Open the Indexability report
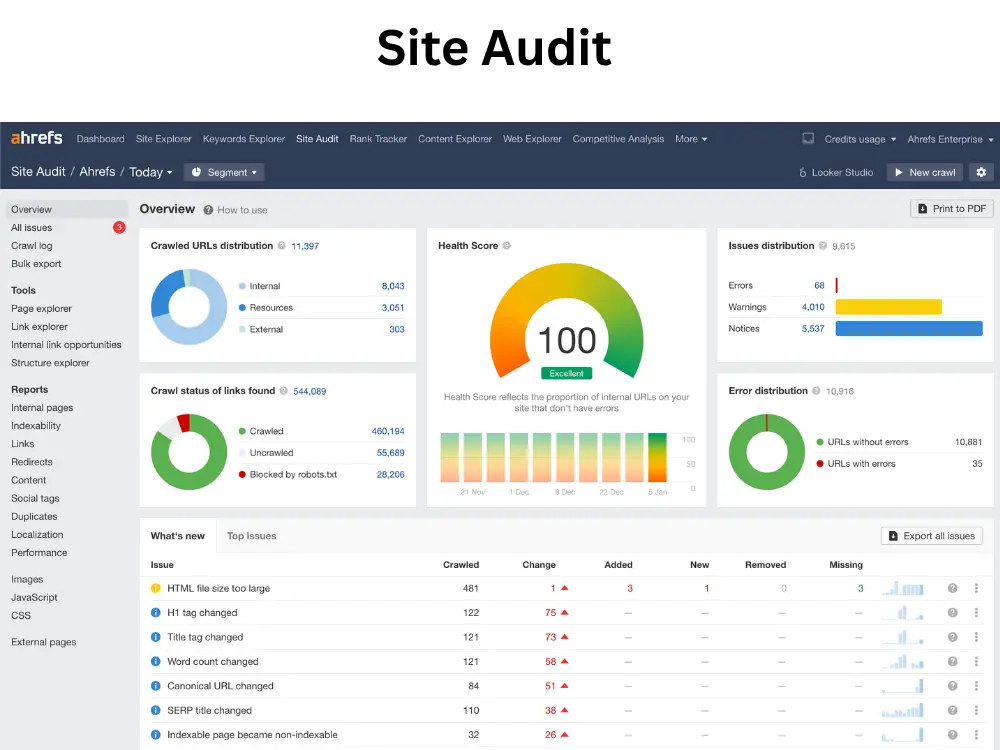This screenshot has width=1000, height=750. 36,425
